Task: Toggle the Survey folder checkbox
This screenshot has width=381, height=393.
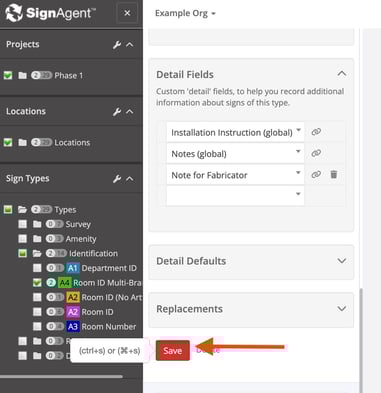Action: point(23,224)
